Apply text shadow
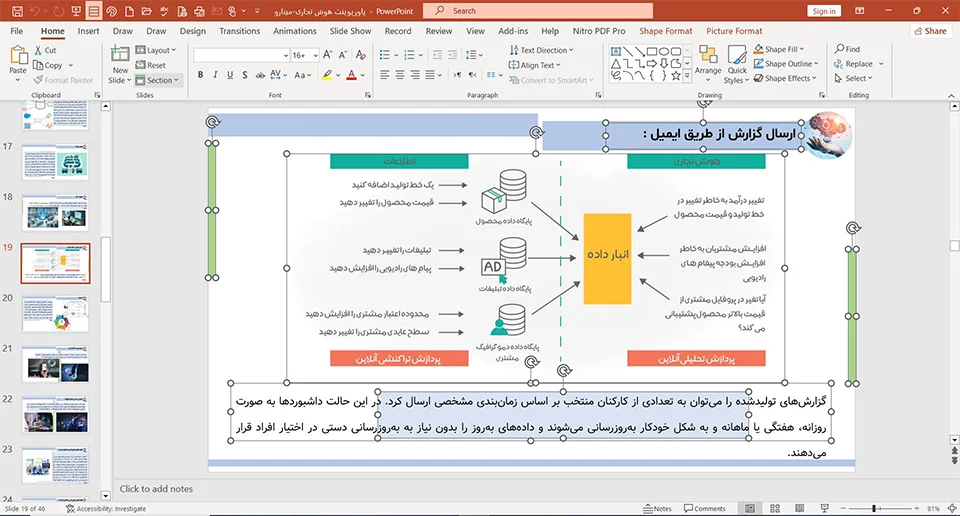Image resolution: width=960 pixels, height=516 pixels. (245, 75)
